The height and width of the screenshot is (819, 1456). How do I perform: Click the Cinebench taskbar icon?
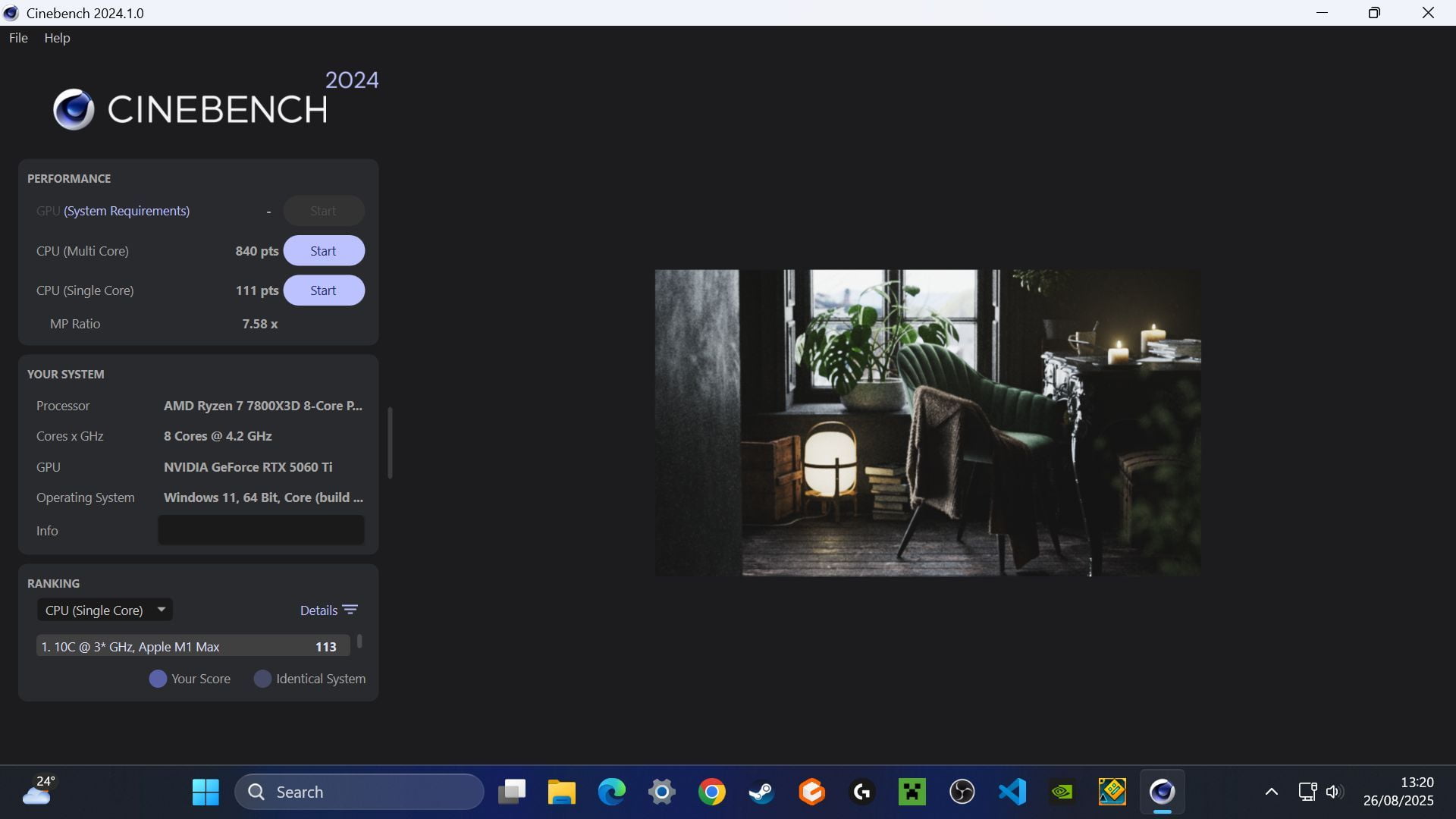[x=1162, y=792]
